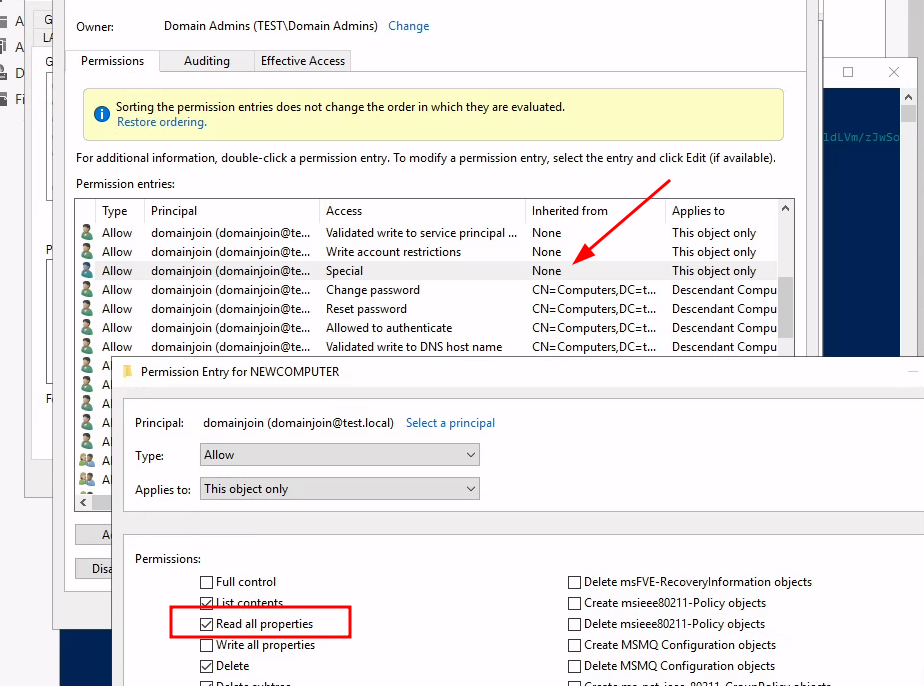Switch to the Effective Access tab
The height and width of the screenshot is (686, 924).
click(302, 61)
